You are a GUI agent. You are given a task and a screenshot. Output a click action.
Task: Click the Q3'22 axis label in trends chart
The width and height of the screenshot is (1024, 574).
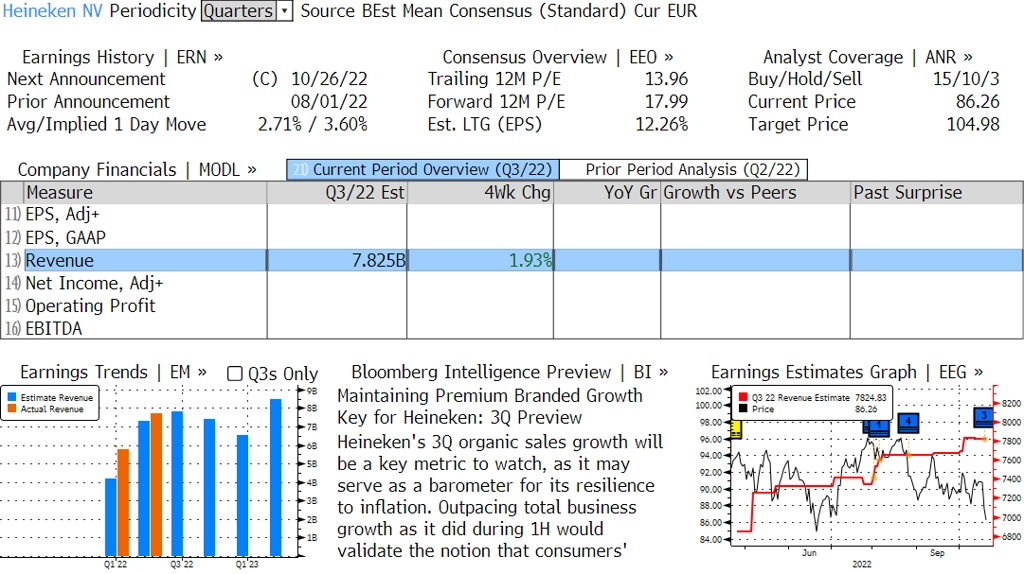tap(182, 564)
